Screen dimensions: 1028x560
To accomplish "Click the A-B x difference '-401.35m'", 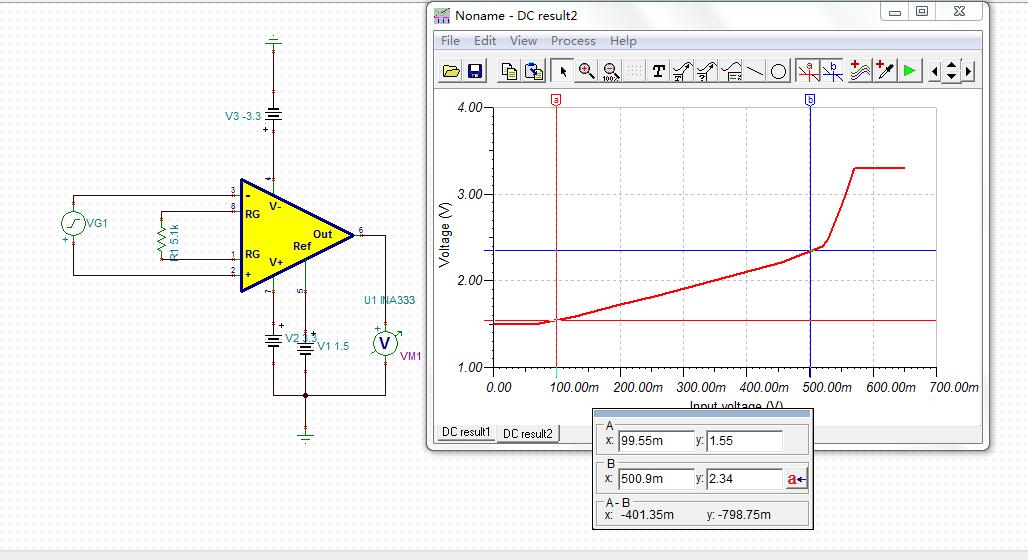I will [x=646, y=515].
